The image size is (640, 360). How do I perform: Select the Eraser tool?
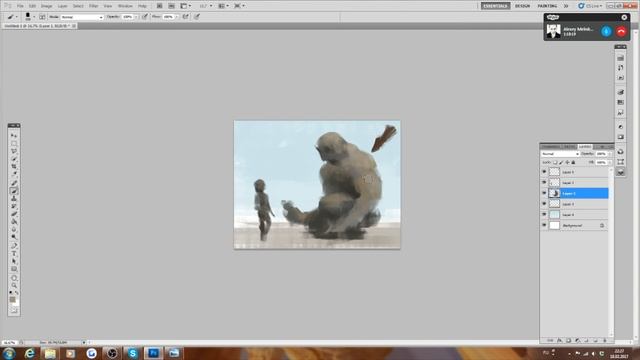click(14, 214)
